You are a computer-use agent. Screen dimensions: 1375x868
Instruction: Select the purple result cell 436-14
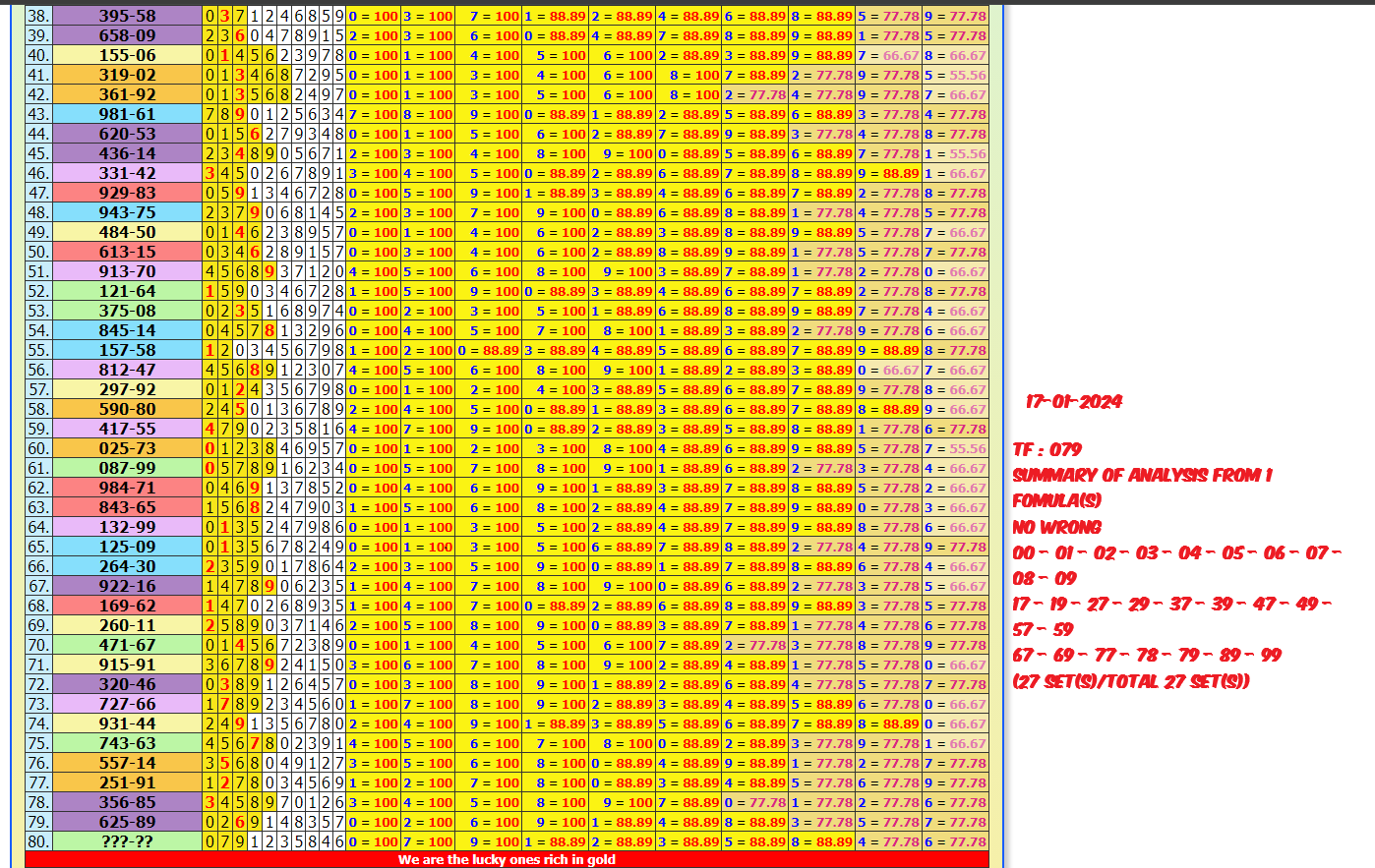127,153
